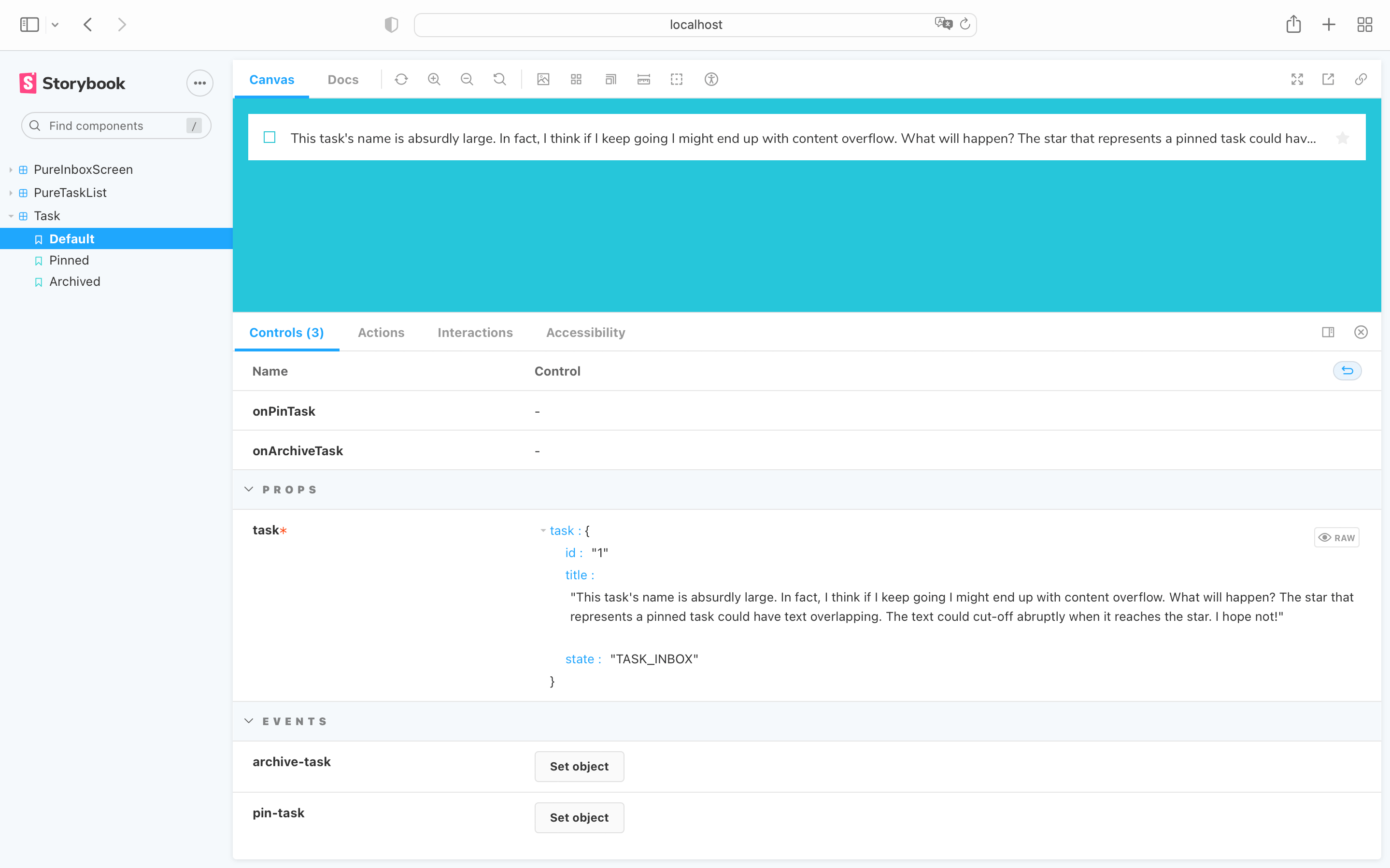Screen dimensions: 1390x868
Task: Enter full screen mode
Action: 1297,79
